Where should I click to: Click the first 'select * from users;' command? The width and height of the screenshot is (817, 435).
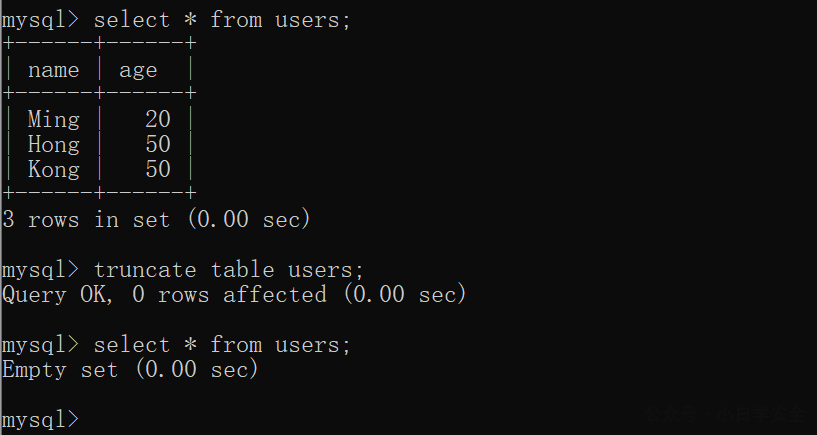click(x=222, y=20)
